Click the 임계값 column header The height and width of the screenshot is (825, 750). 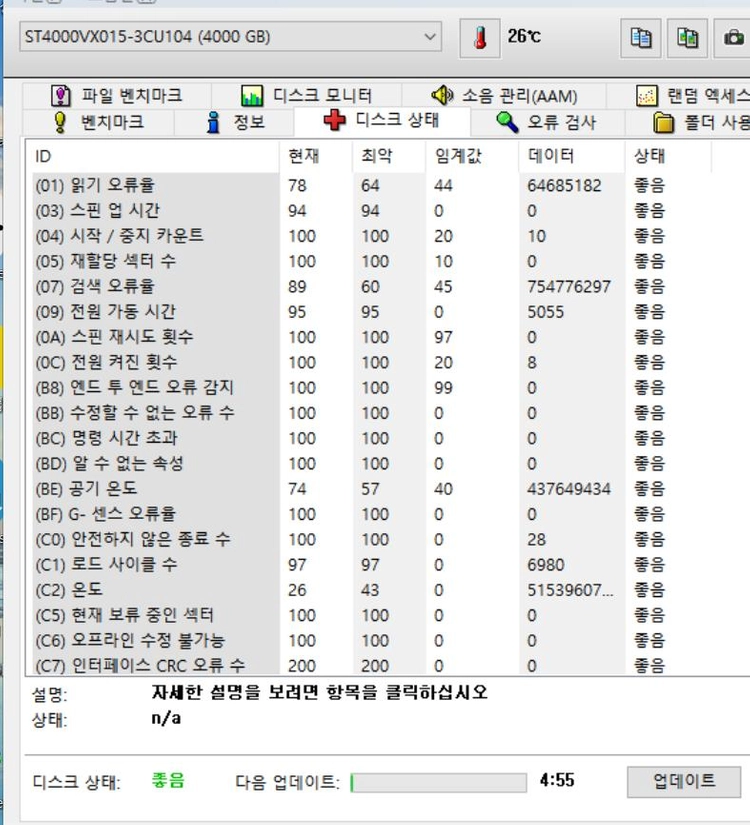472,156
